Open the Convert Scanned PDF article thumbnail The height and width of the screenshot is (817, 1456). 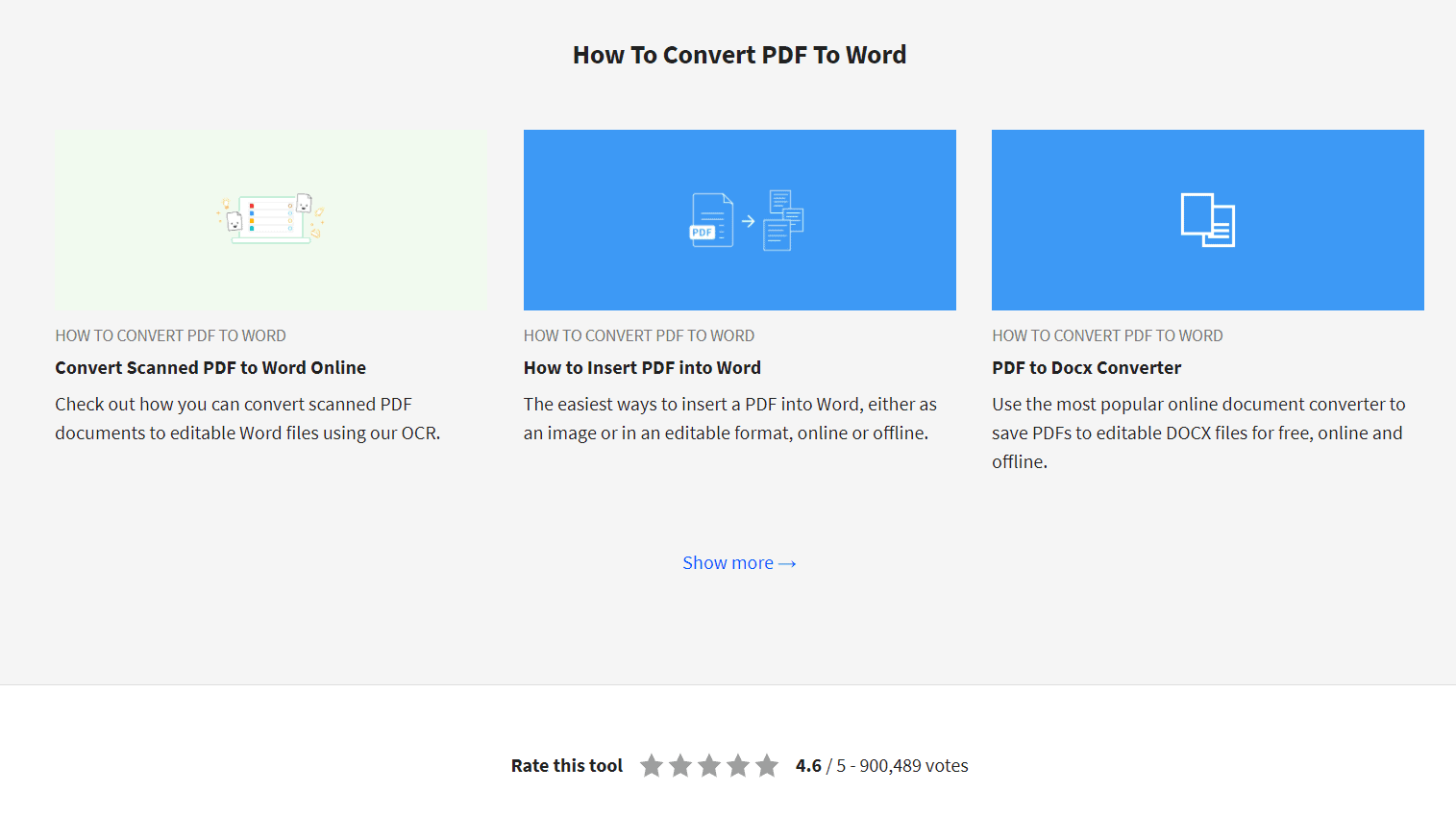click(271, 220)
